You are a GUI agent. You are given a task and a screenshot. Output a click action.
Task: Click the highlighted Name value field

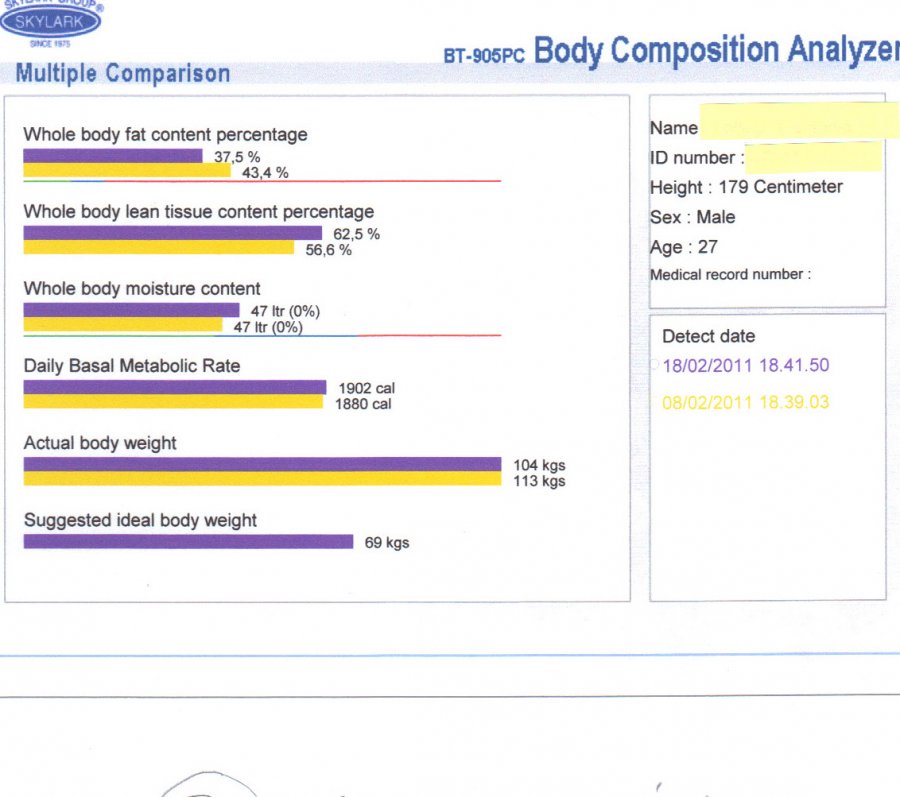point(800,121)
